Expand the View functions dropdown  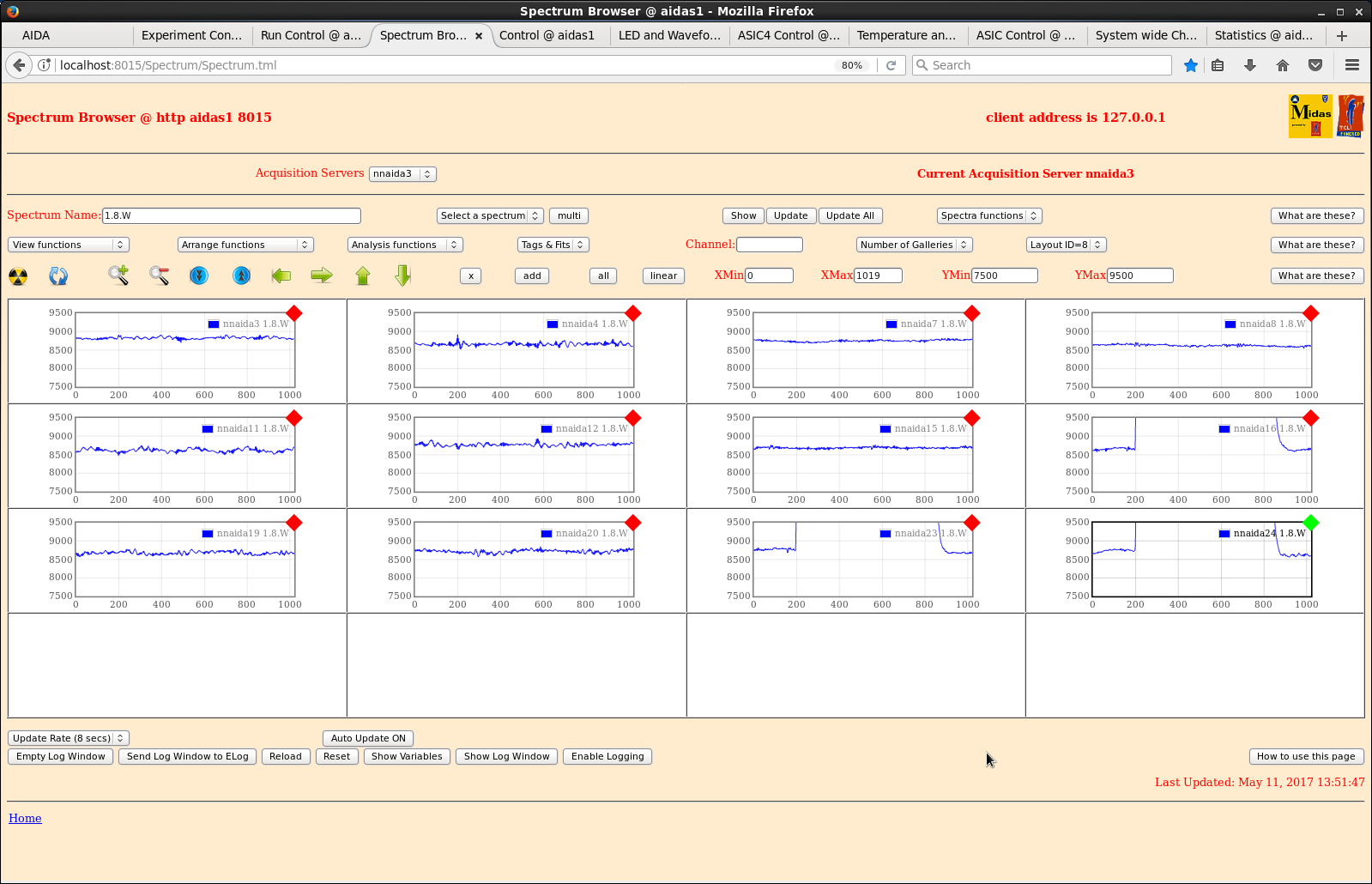tap(68, 245)
